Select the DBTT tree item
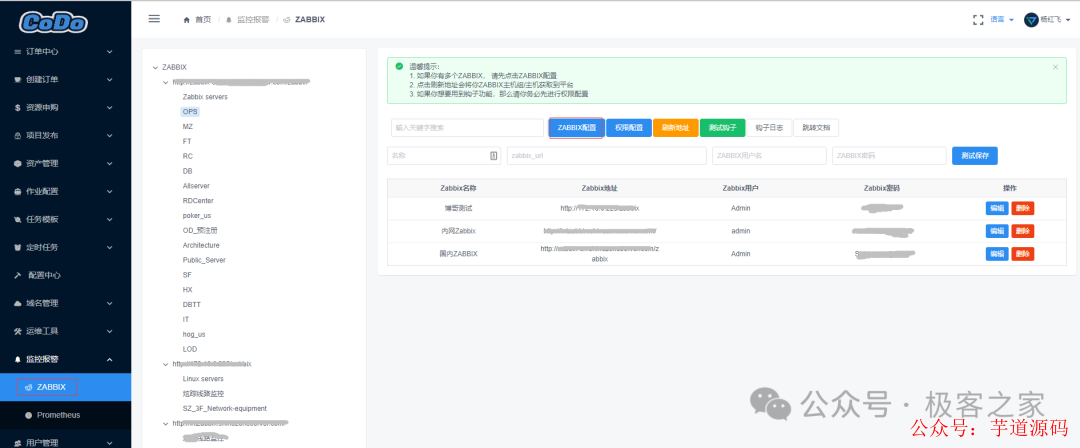 tap(191, 305)
